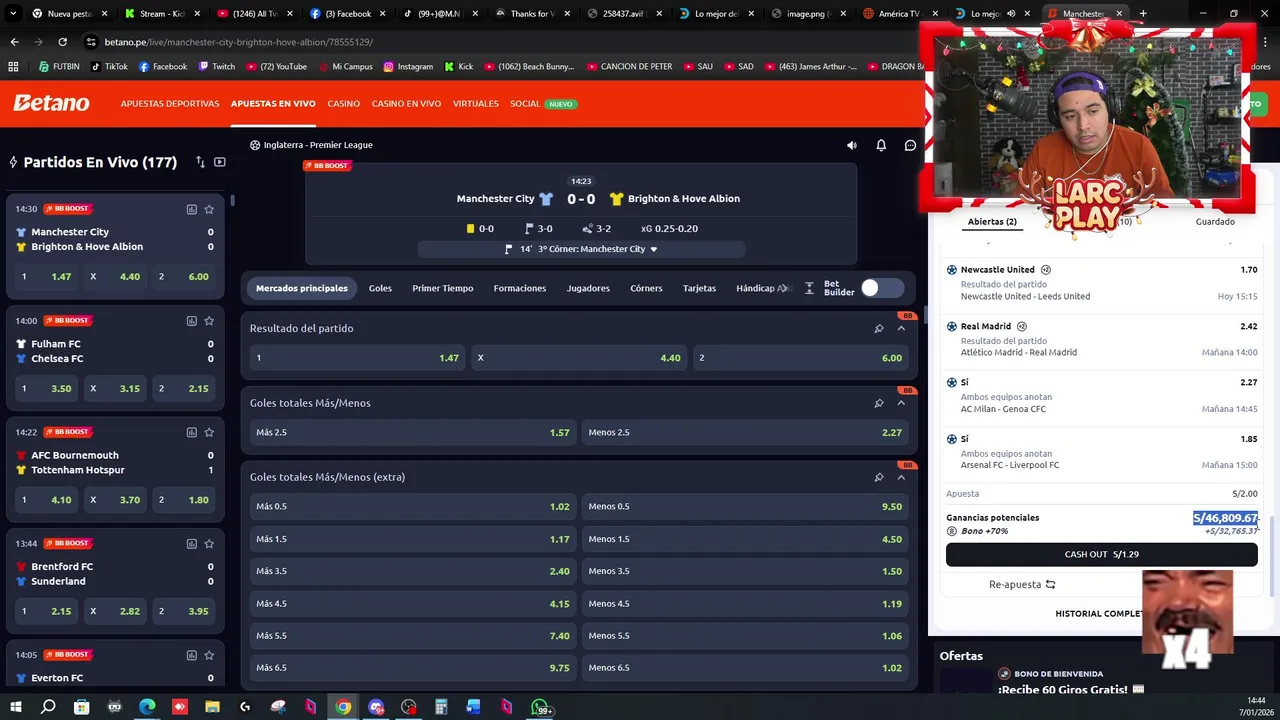Favorite the Fulham FC match with star
The image size is (1280, 720).
(209, 321)
